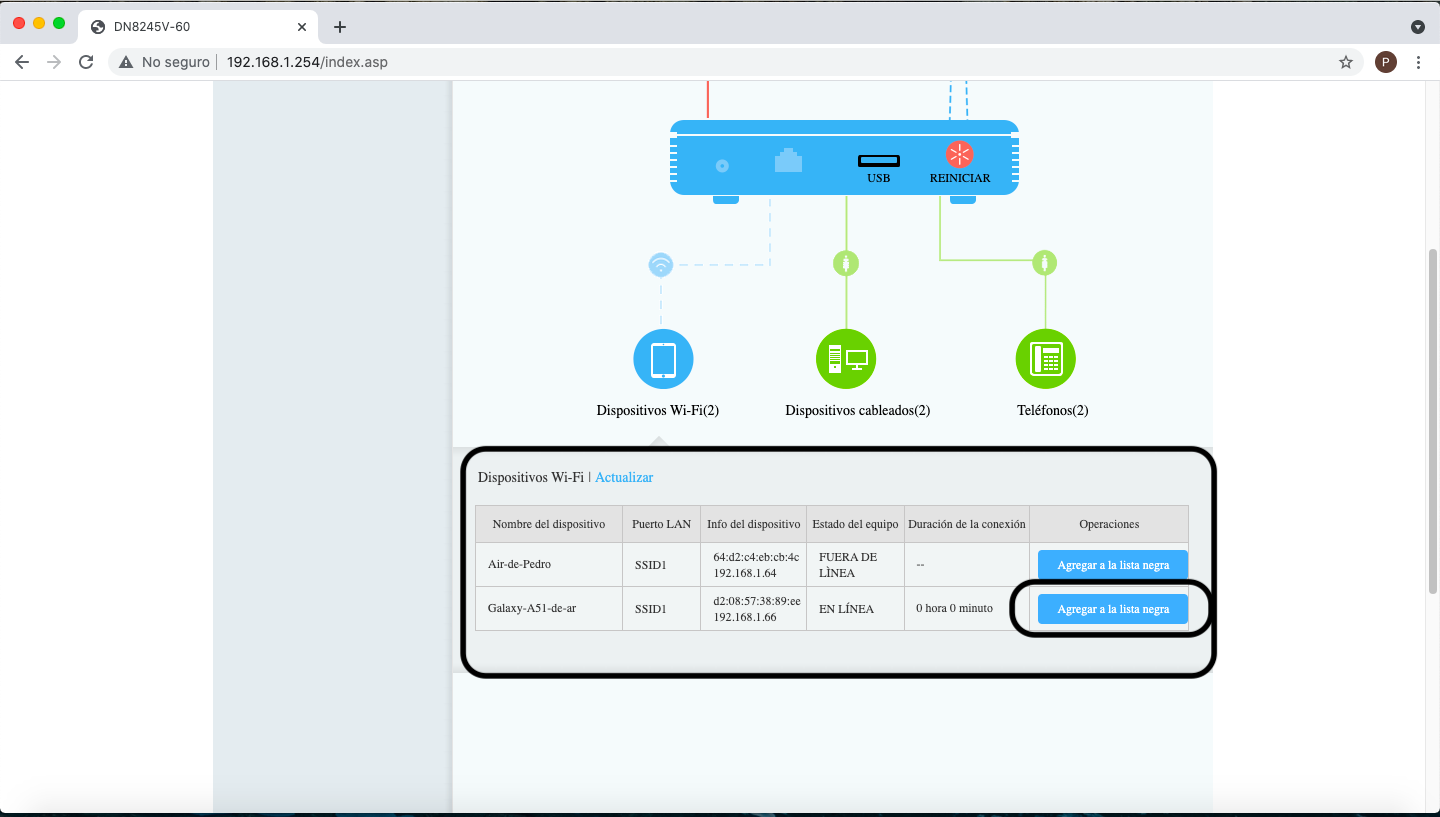
Task: Click the REINICIAR restart icon on router
Action: click(x=959, y=155)
